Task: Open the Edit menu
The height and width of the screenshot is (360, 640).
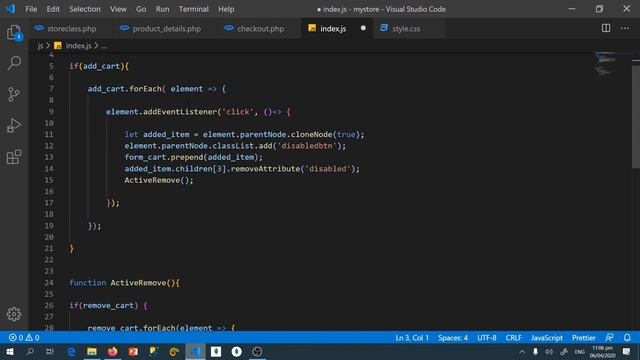Action: pyautogui.click(x=53, y=9)
